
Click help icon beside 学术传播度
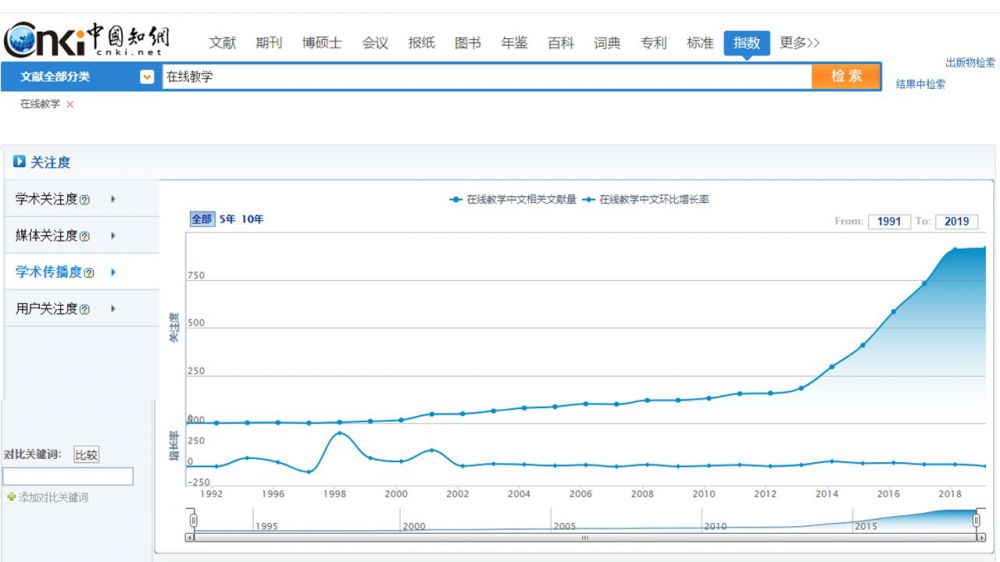coord(90,273)
